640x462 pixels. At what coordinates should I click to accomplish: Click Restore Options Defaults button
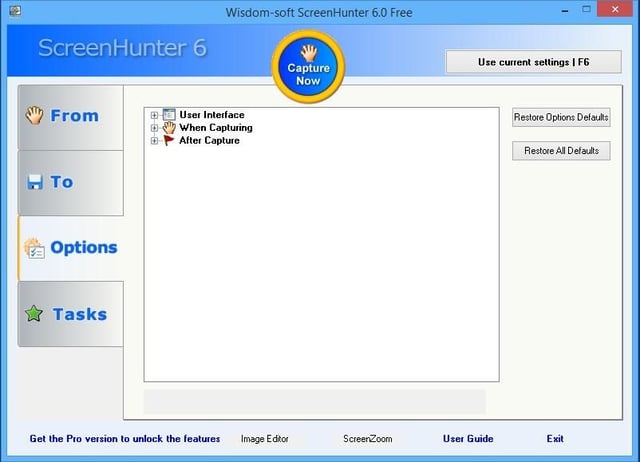coord(561,118)
